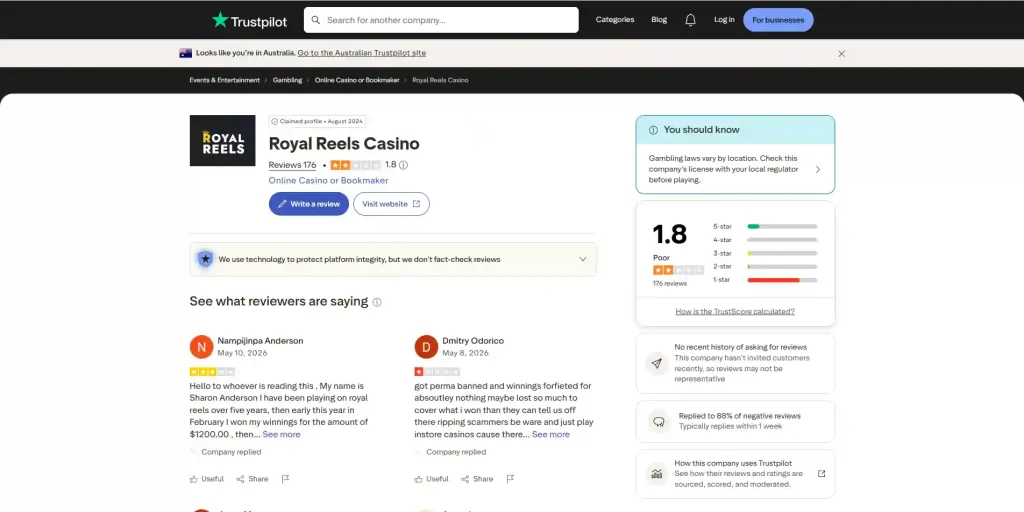
Task: Go to Online Casino or Bookmaker breadcrumb
Action: point(357,80)
